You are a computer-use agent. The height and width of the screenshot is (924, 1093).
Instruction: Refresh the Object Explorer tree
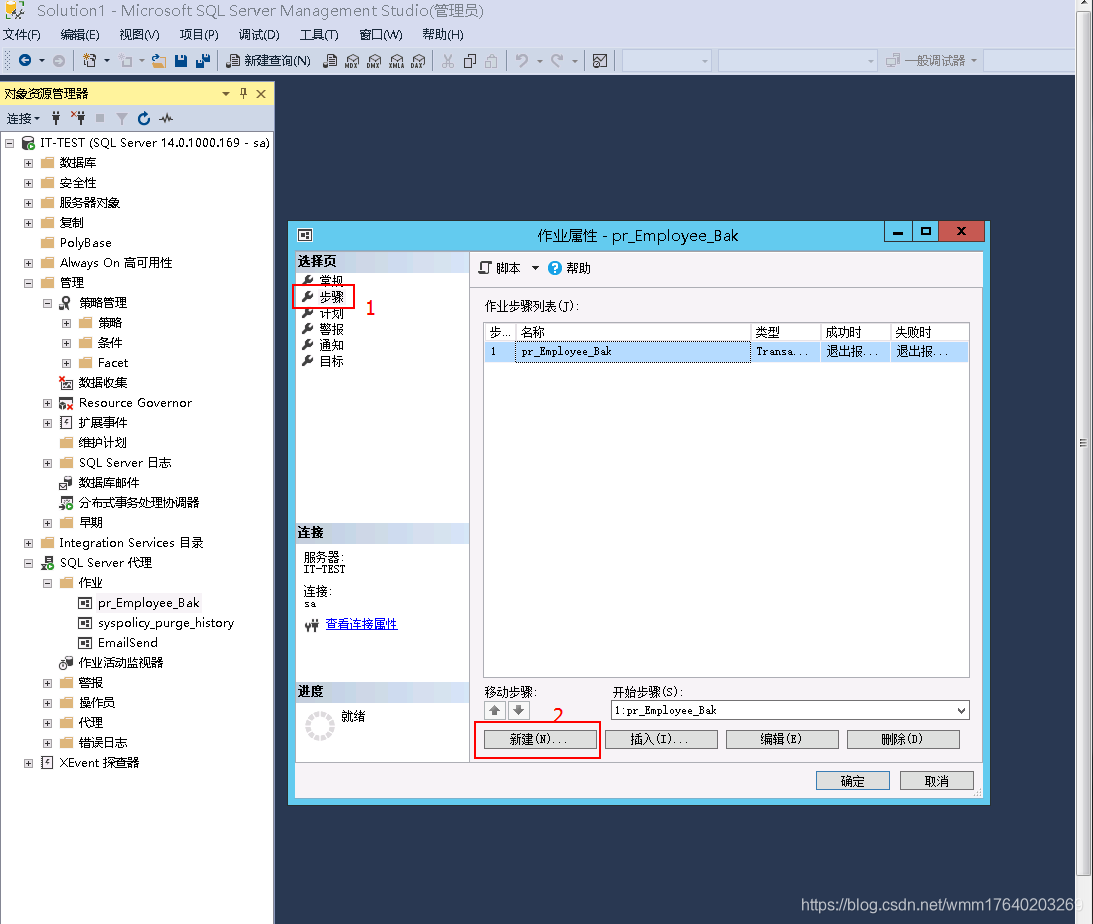(144, 118)
